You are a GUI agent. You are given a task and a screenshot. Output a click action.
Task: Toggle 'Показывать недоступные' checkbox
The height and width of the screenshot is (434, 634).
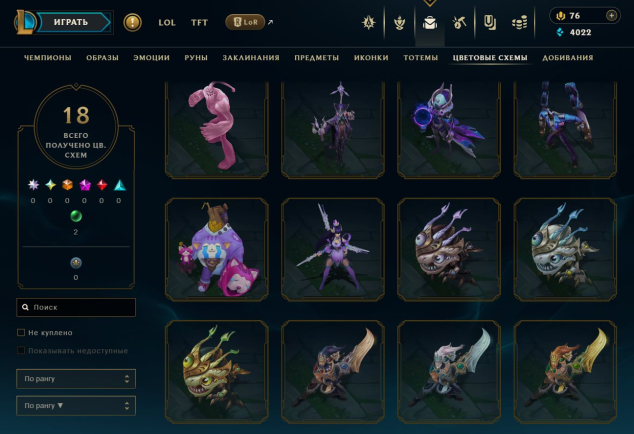[21, 350]
